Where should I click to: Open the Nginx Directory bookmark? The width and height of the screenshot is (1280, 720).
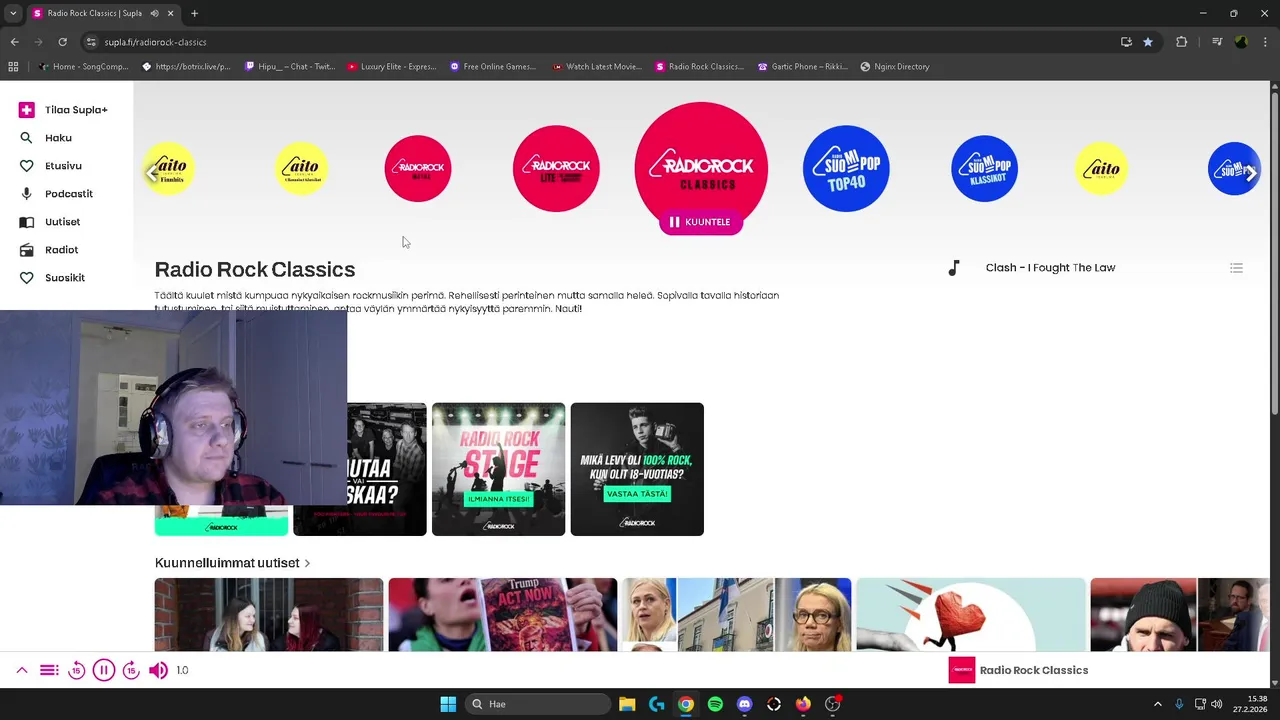pos(894,67)
